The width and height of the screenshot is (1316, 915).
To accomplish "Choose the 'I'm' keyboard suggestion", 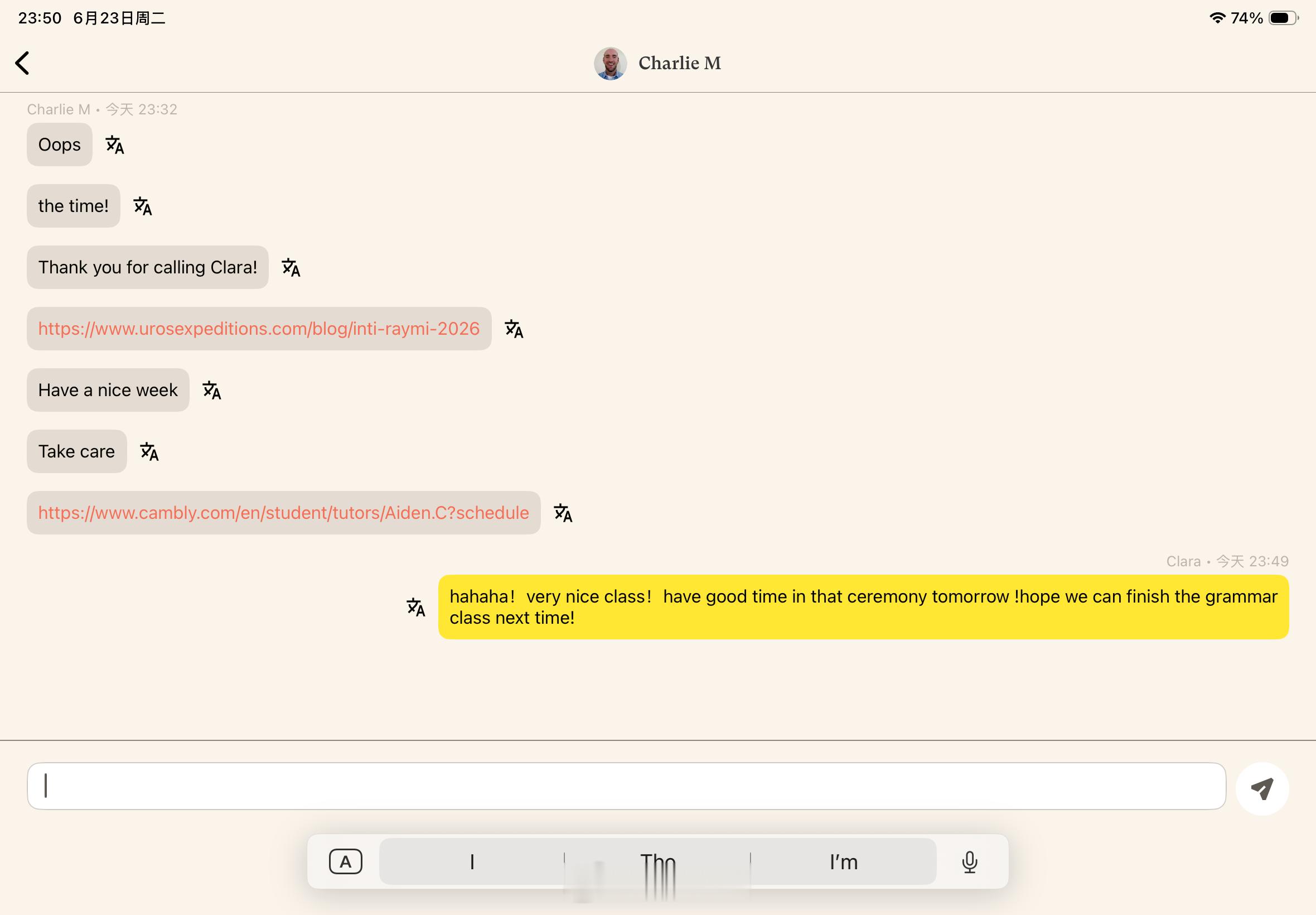I will pos(843,861).
